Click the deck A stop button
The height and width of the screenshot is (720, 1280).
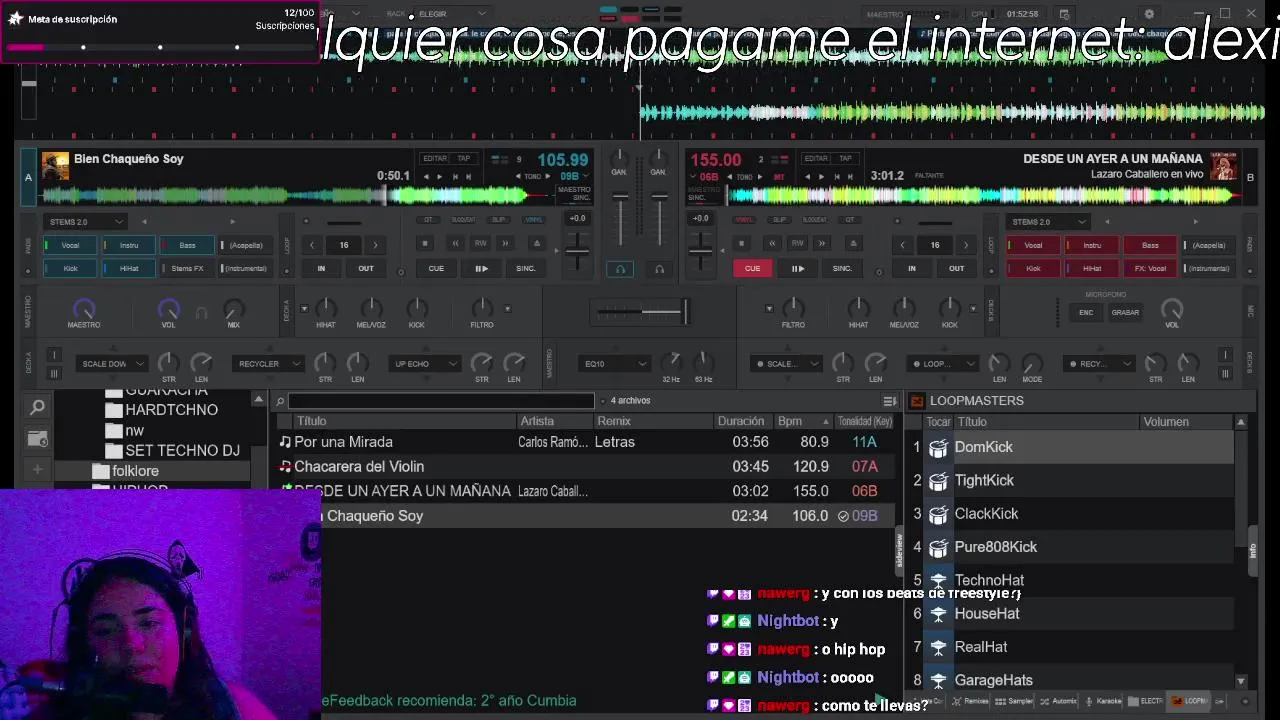pos(425,243)
